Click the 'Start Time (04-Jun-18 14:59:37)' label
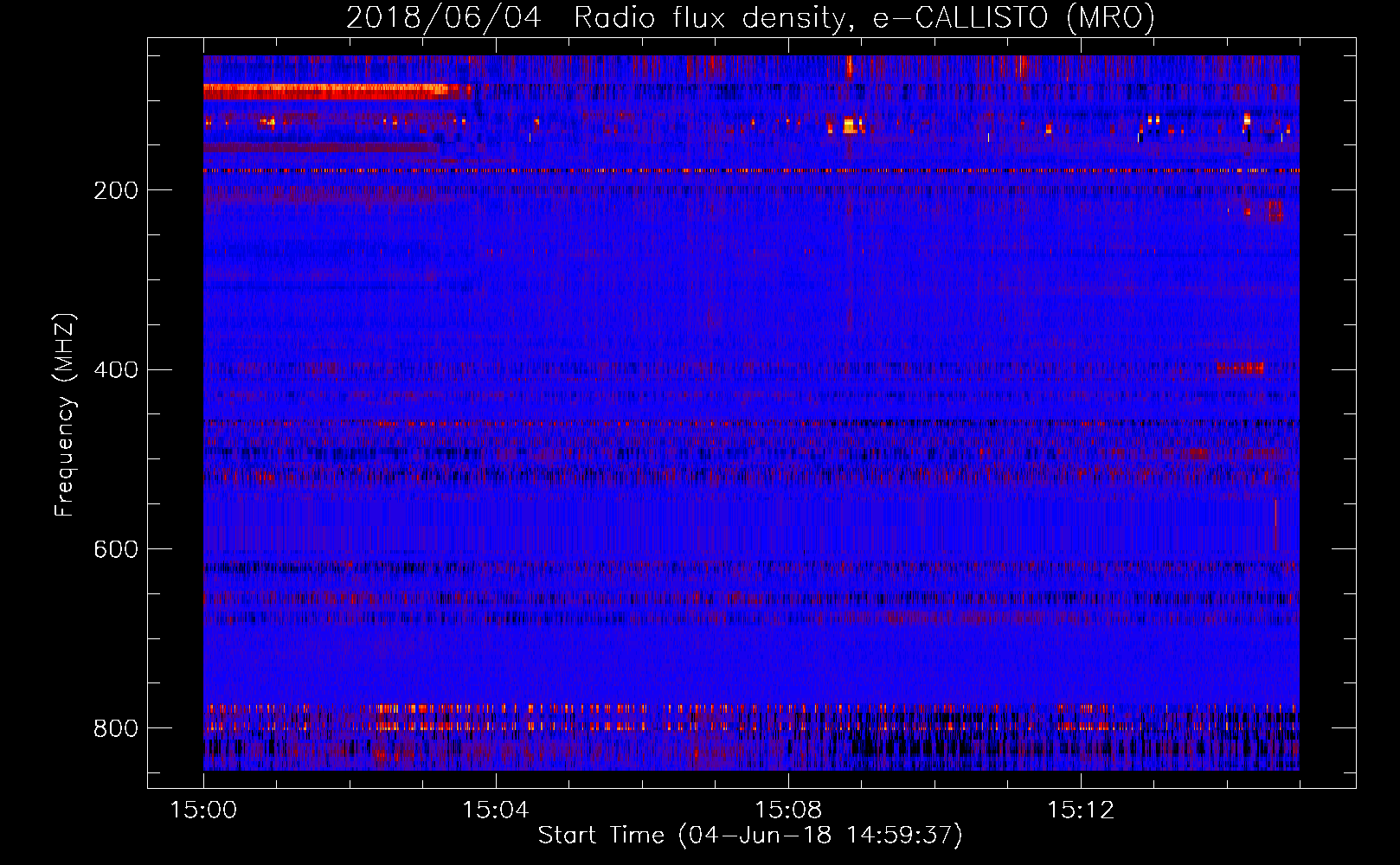1400x865 pixels. tap(750, 836)
